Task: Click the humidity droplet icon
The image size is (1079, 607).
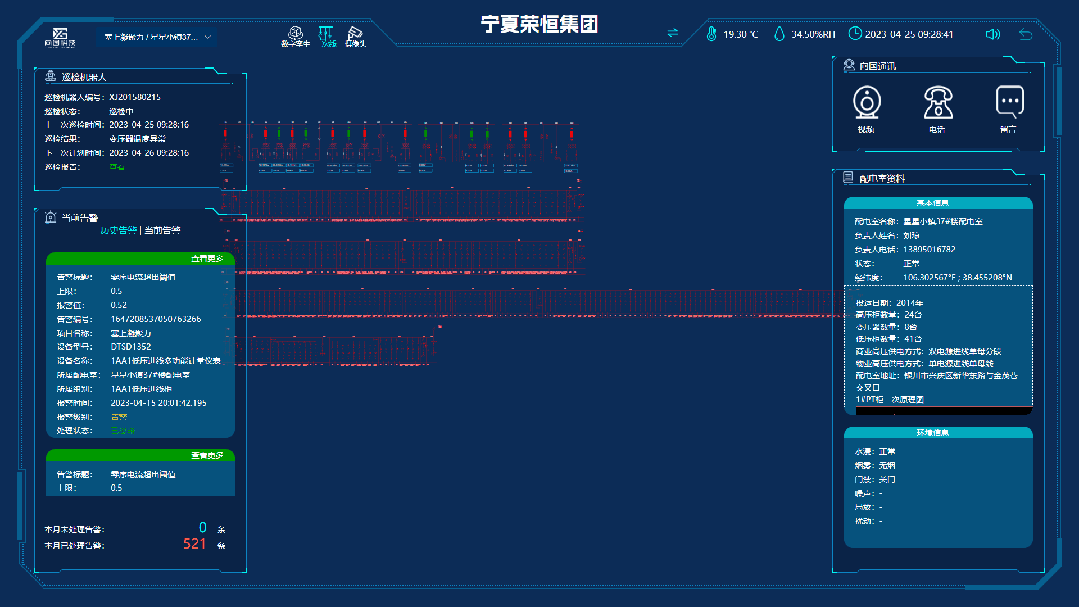Action: pyautogui.click(x=779, y=34)
